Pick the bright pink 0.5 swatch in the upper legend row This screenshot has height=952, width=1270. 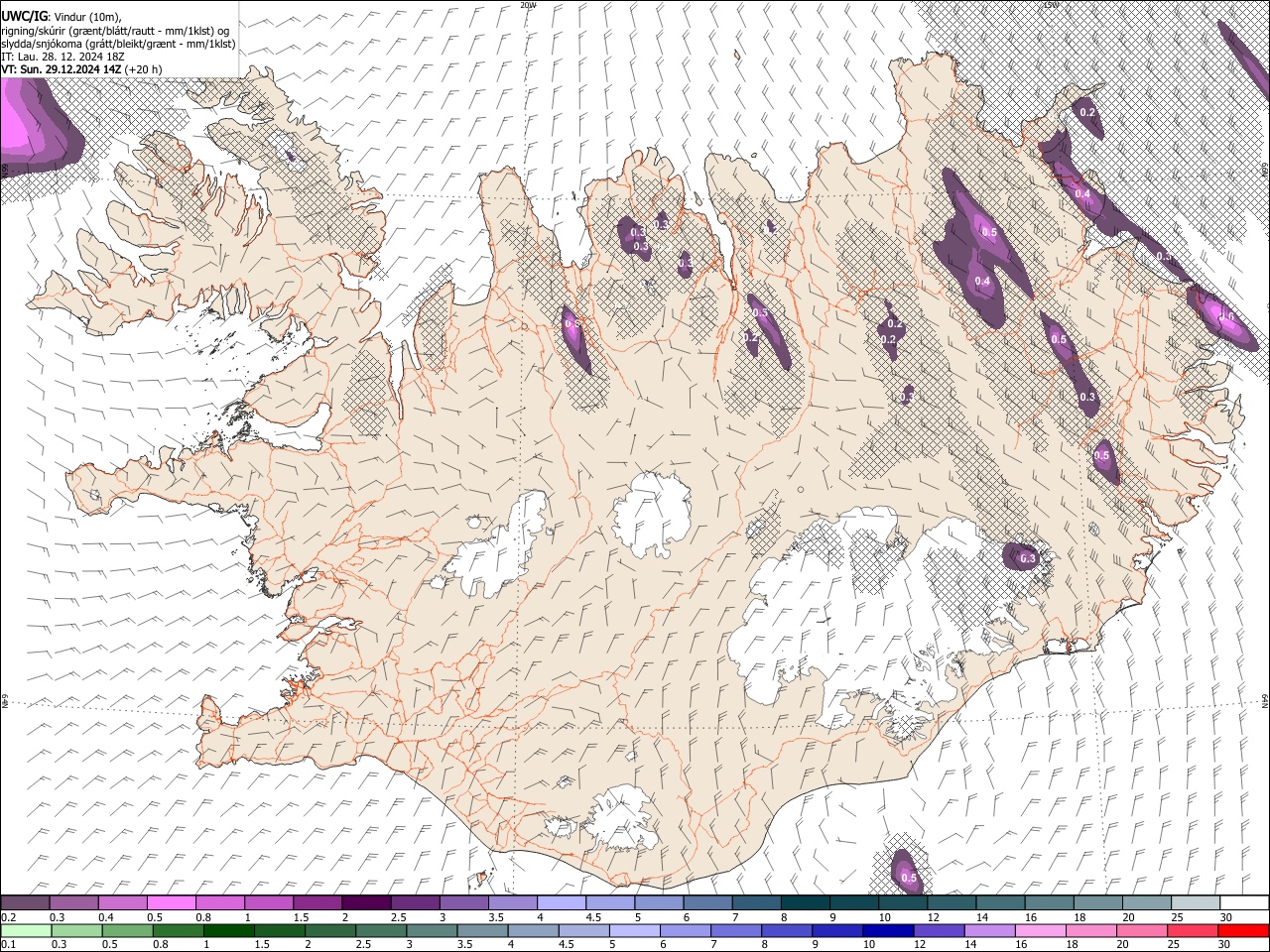tap(171, 902)
